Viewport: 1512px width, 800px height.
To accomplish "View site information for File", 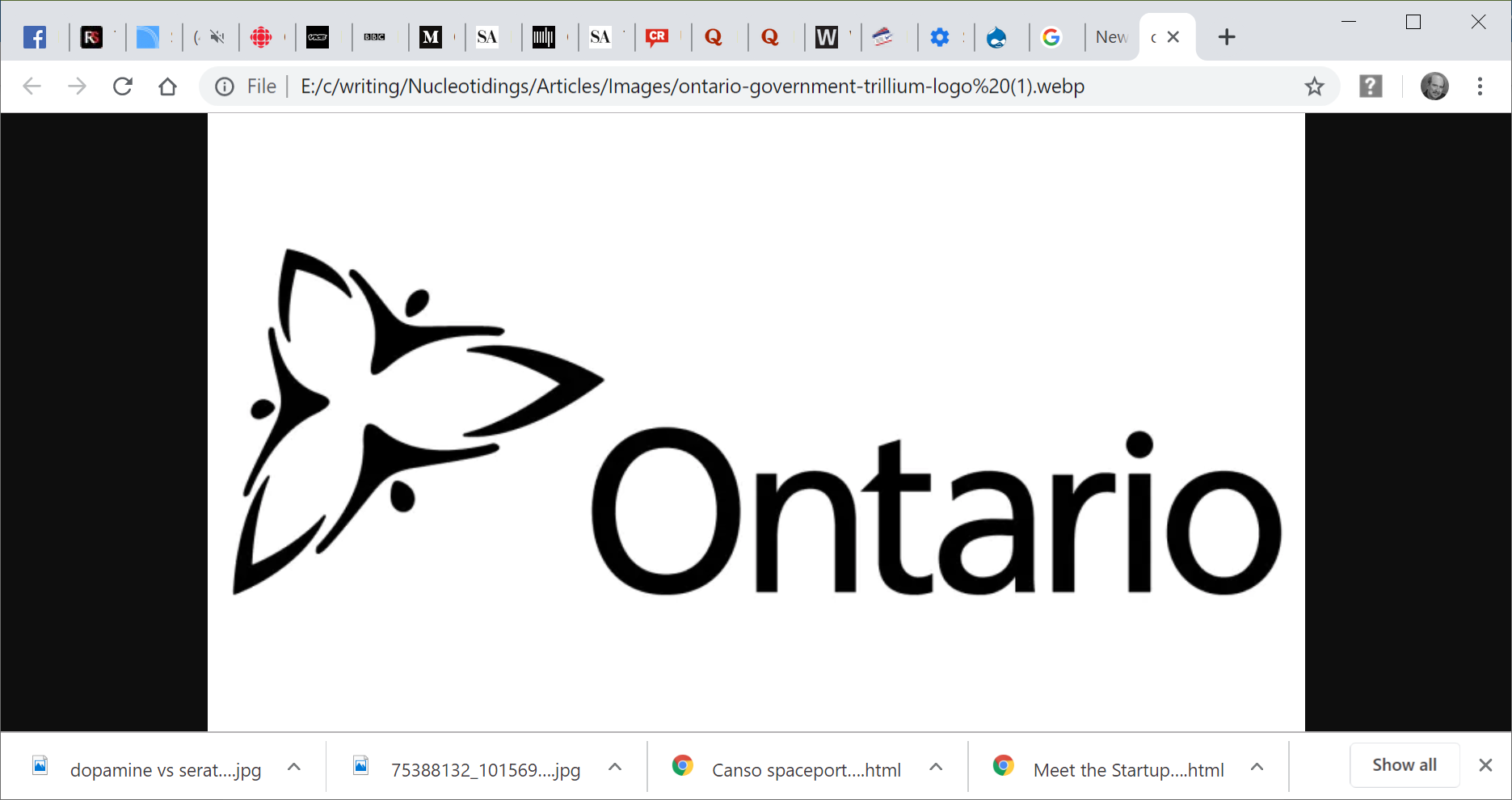I will [x=225, y=86].
